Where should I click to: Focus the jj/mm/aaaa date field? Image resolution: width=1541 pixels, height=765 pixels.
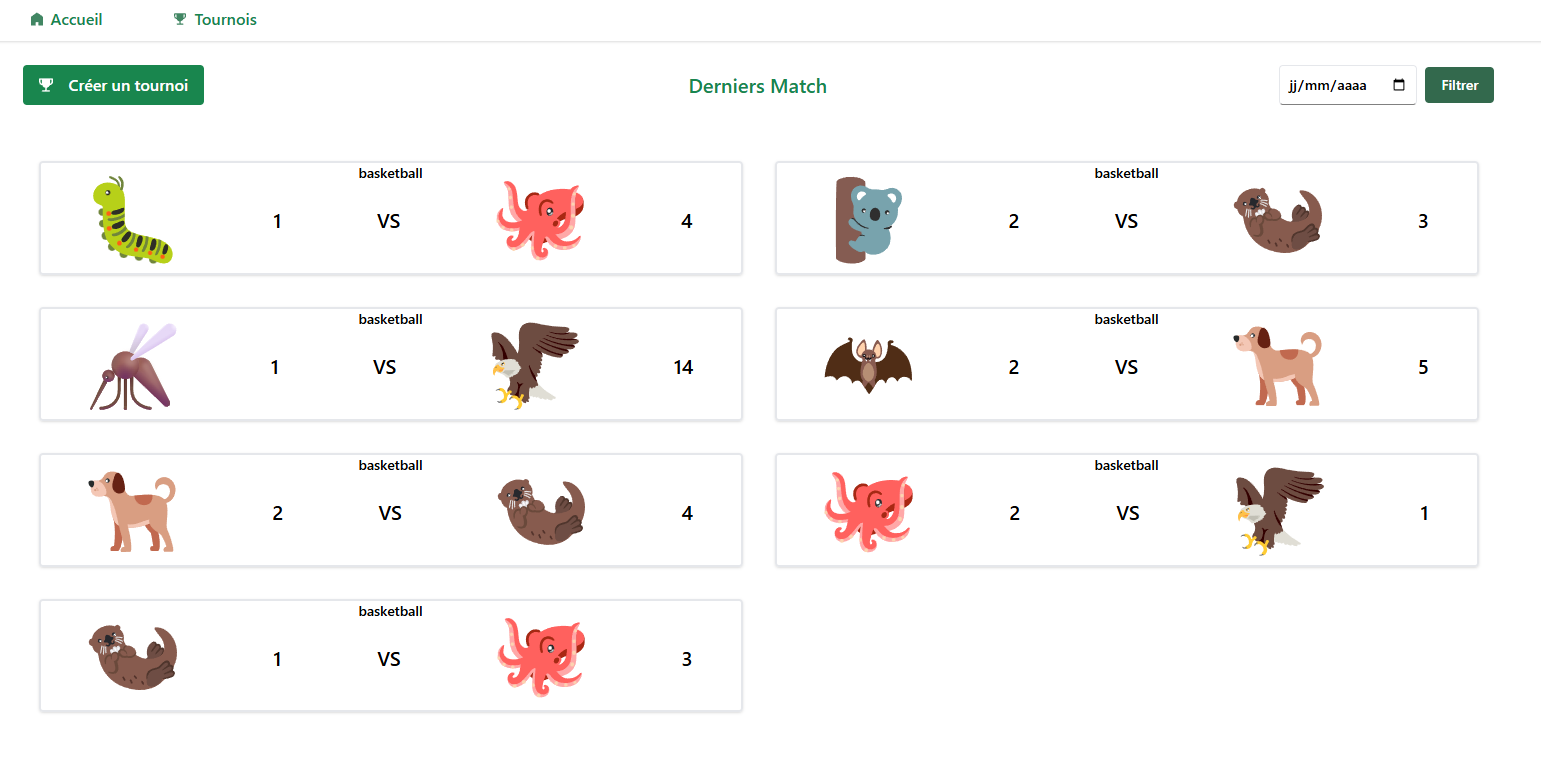pos(1328,86)
